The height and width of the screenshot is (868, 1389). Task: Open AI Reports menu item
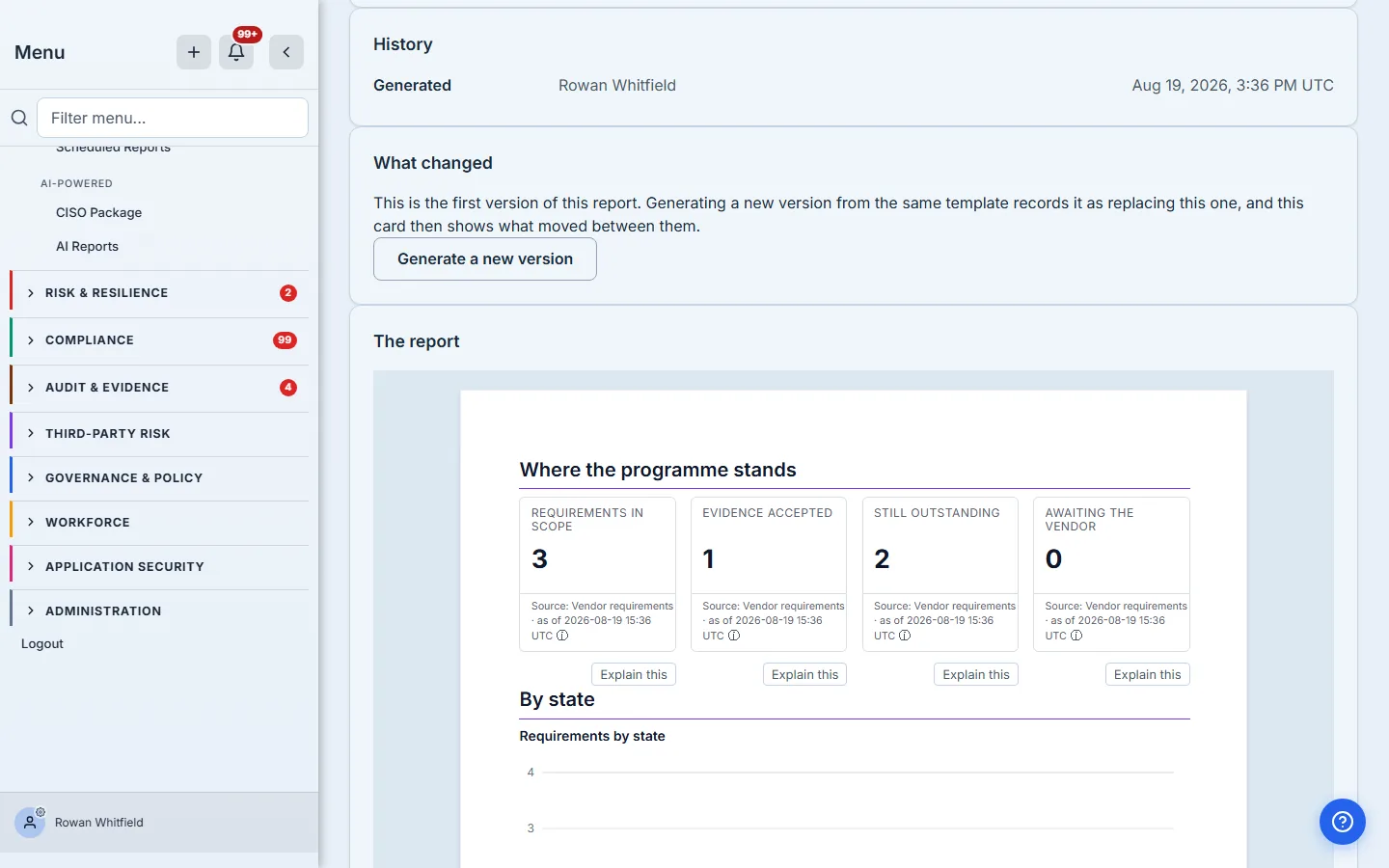87,246
